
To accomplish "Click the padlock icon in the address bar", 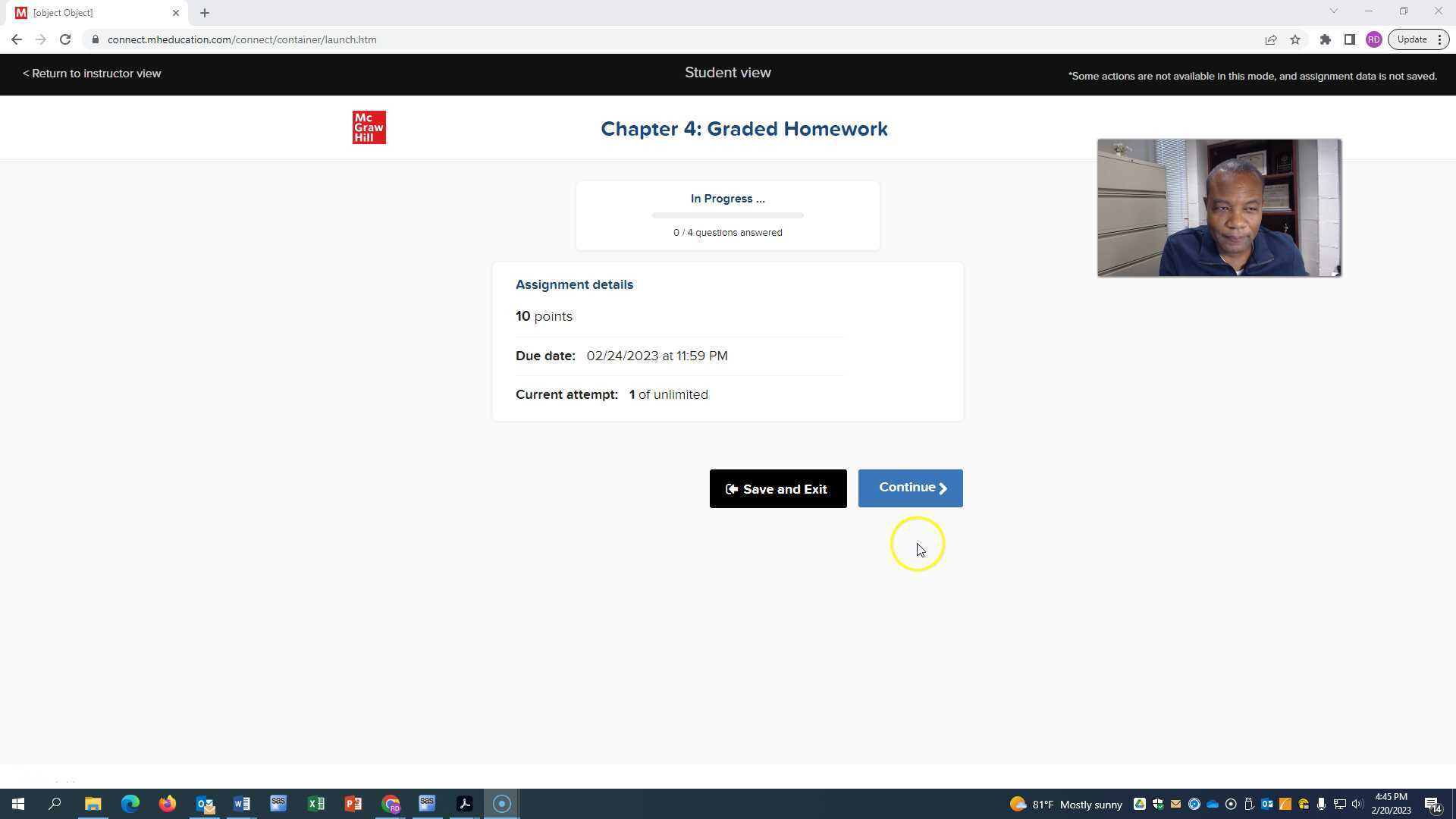I will coord(96,39).
